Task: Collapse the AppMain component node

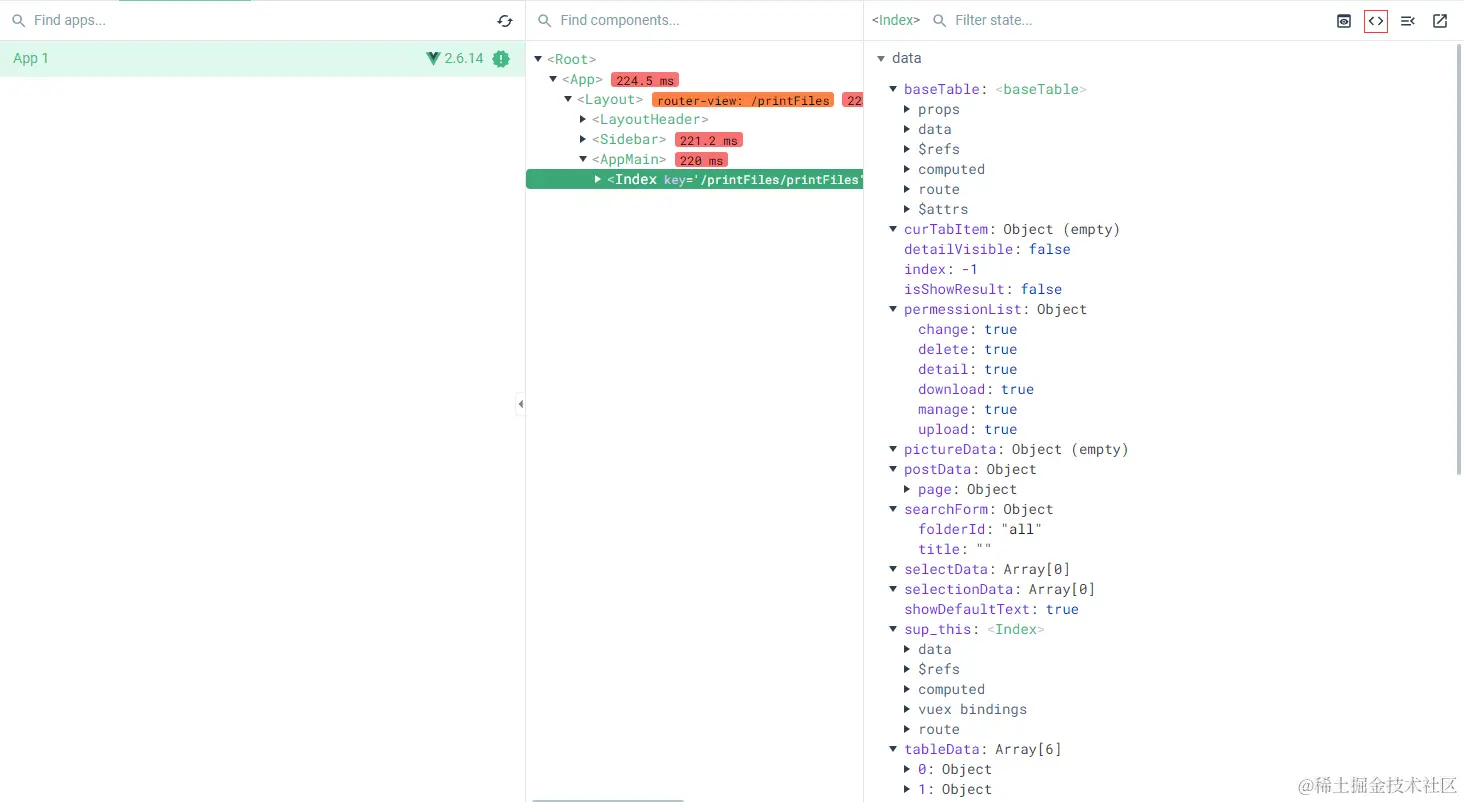Action: coord(583,159)
